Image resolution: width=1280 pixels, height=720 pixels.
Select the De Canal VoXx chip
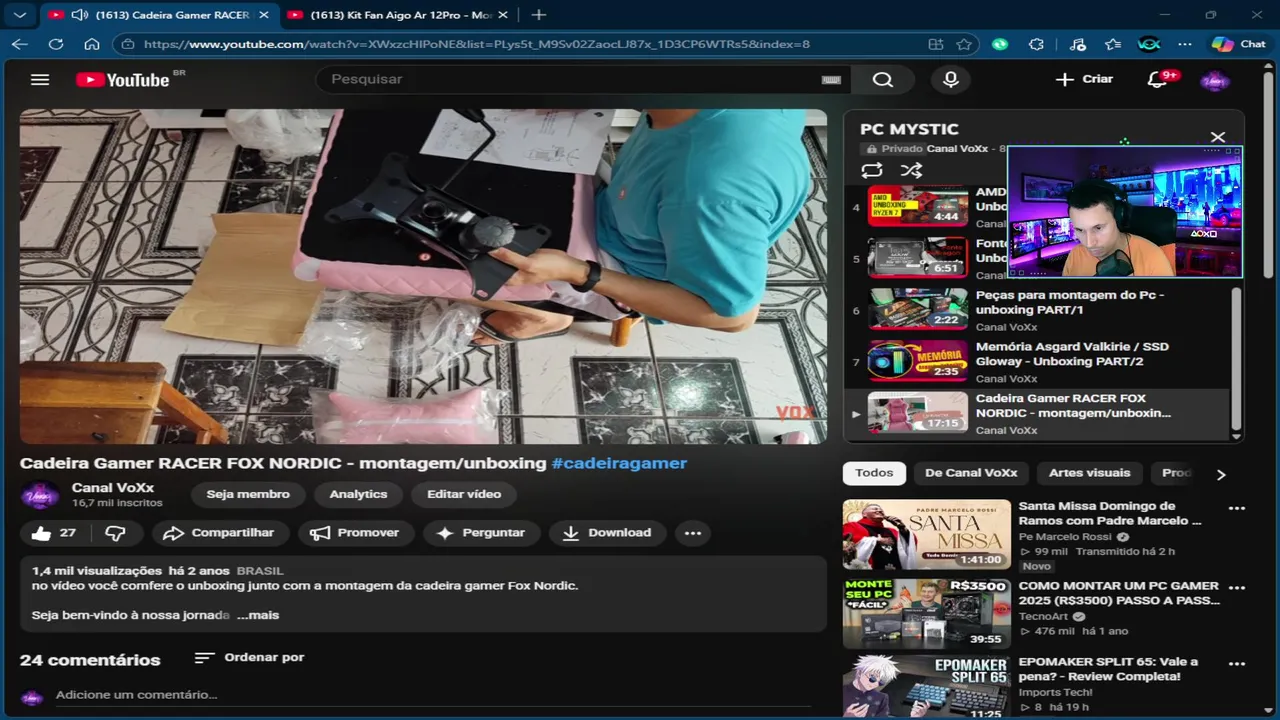point(971,473)
